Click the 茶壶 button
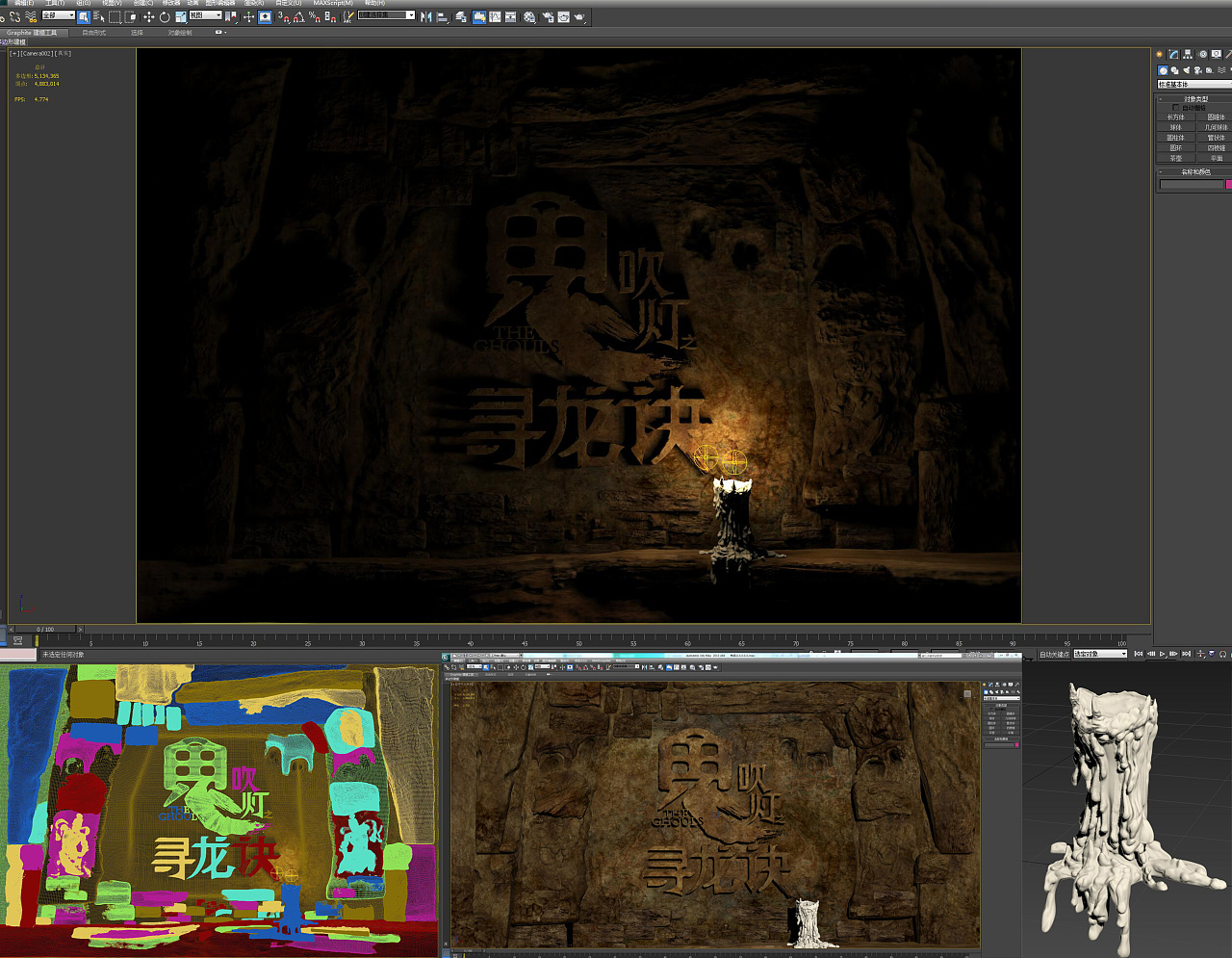This screenshot has width=1232, height=958. 1175,158
